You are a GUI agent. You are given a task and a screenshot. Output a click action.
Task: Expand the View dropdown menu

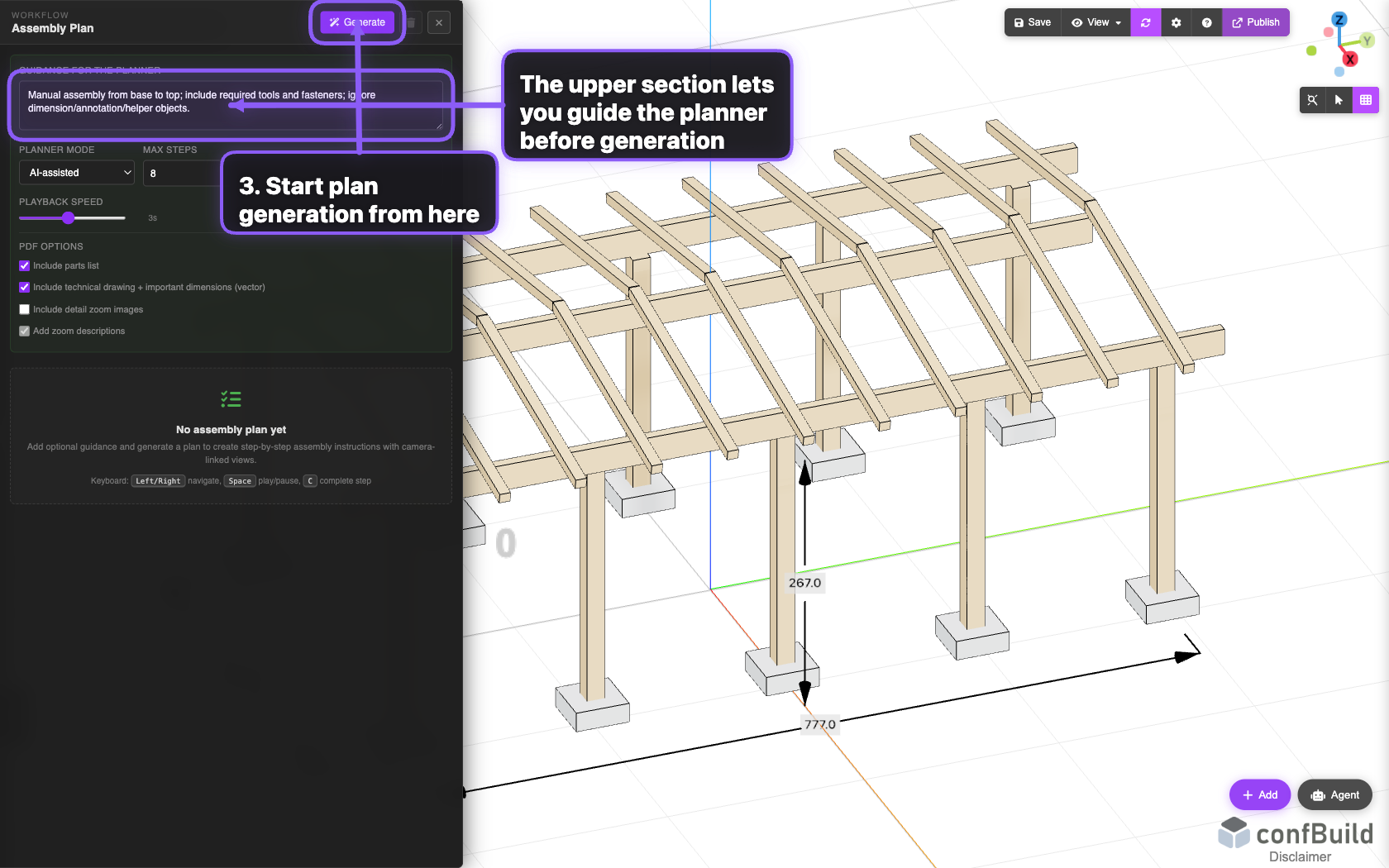(1095, 22)
